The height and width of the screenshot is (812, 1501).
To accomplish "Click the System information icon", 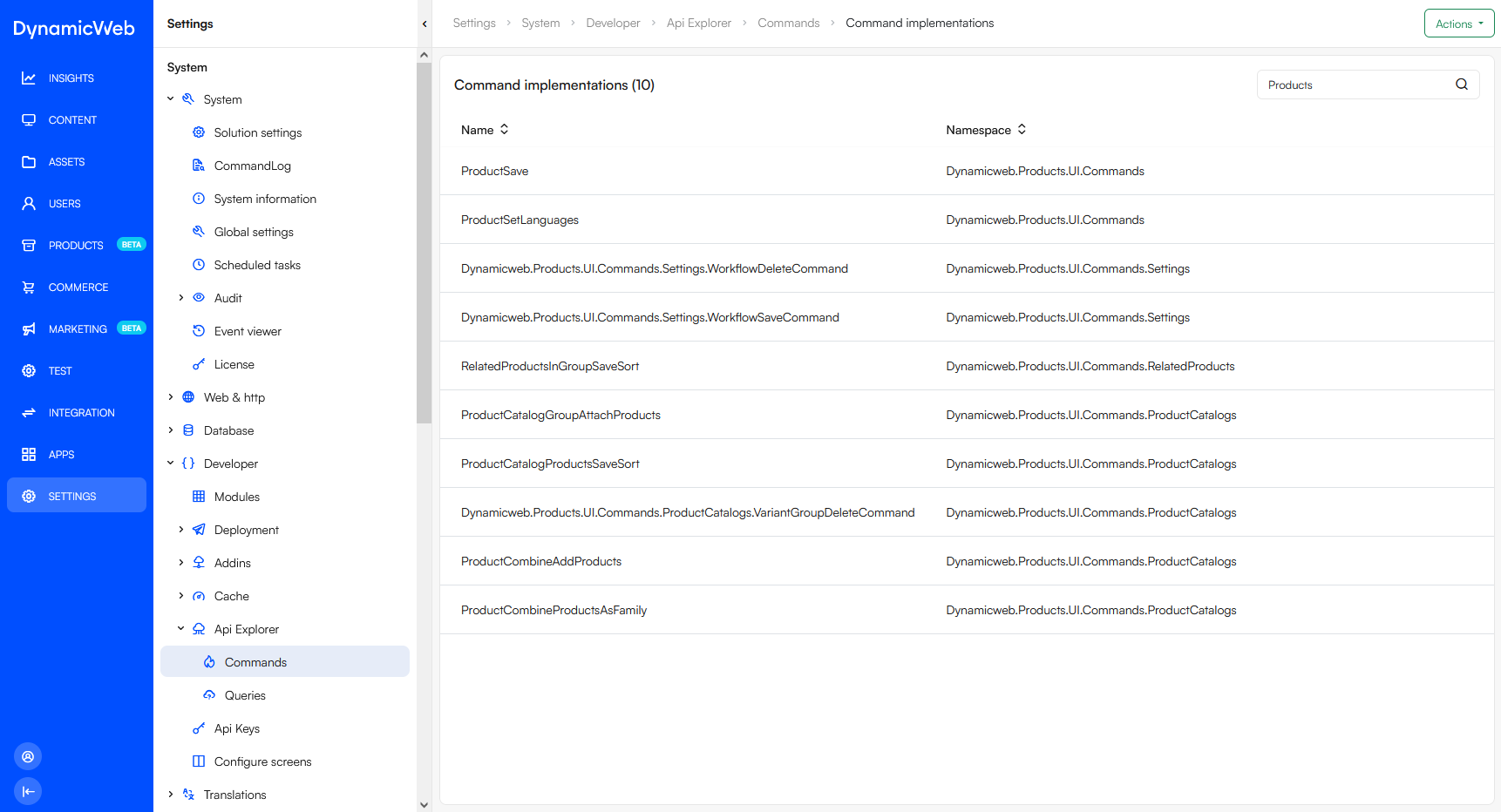I will tap(199, 199).
